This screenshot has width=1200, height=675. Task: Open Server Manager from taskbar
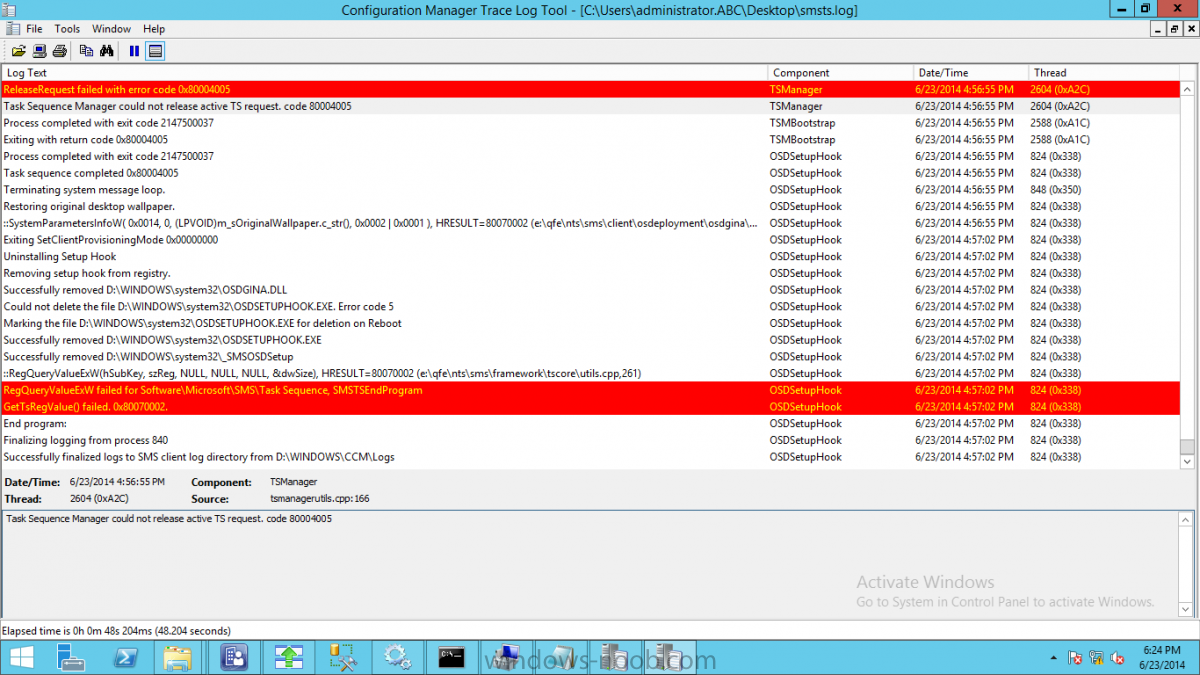pyautogui.click(x=71, y=657)
